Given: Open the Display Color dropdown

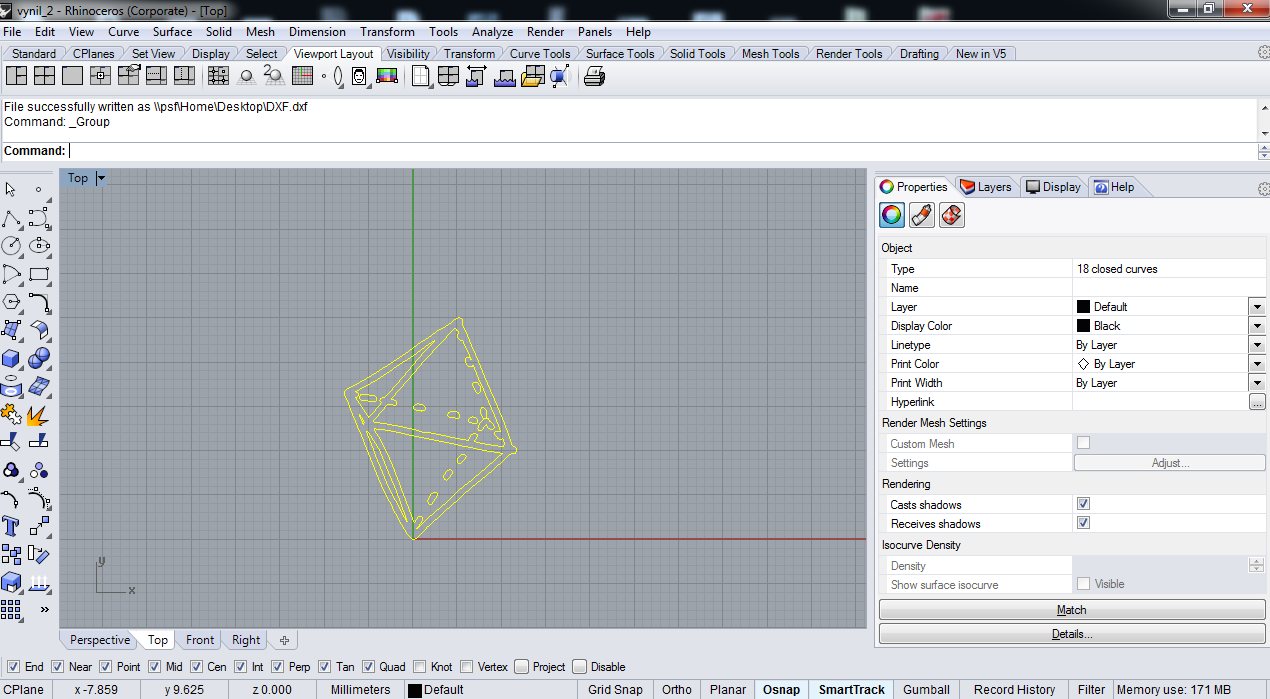Looking at the screenshot, I should pyautogui.click(x=1257, y=326).
